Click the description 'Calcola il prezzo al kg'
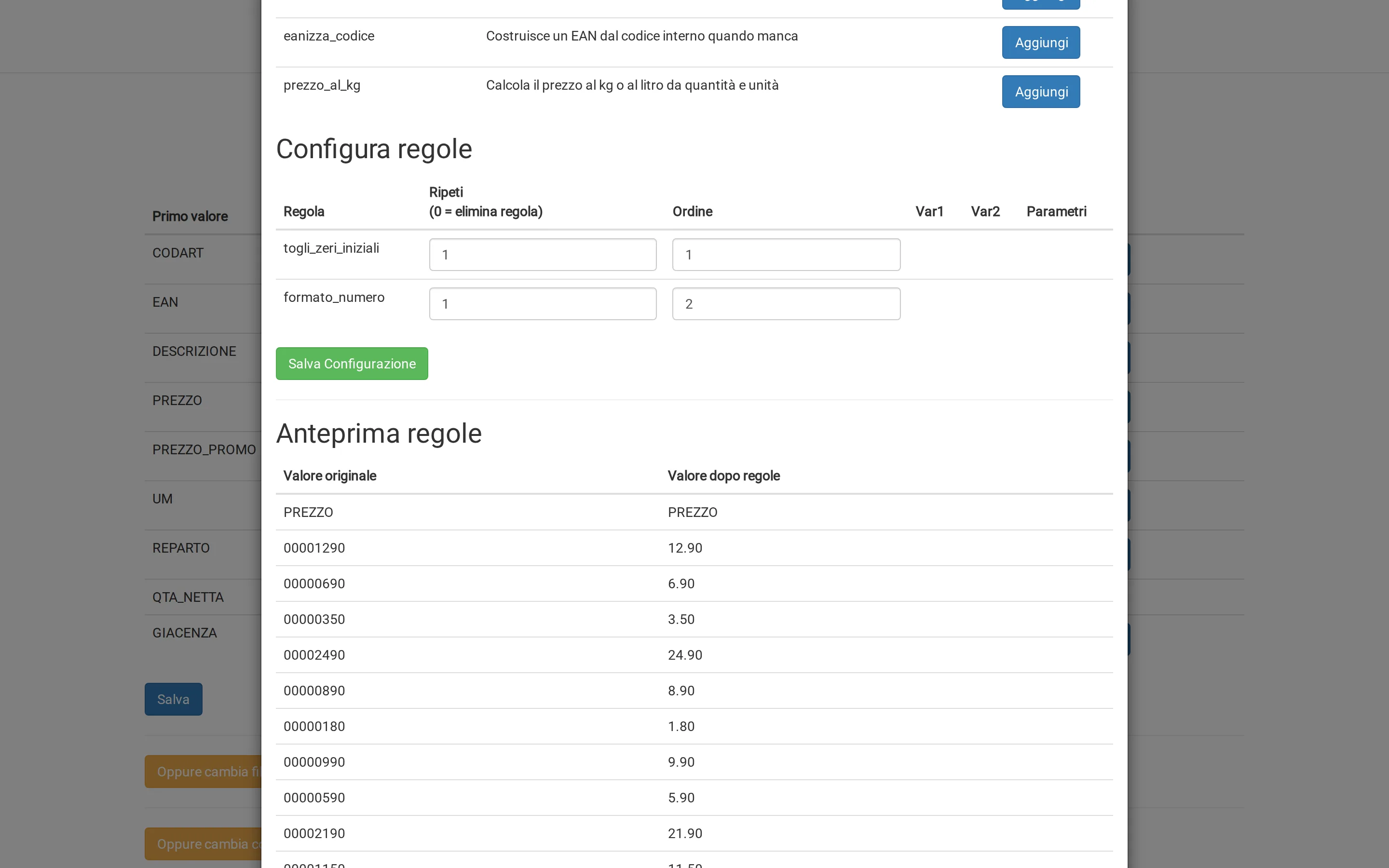 tap(632, 85)
